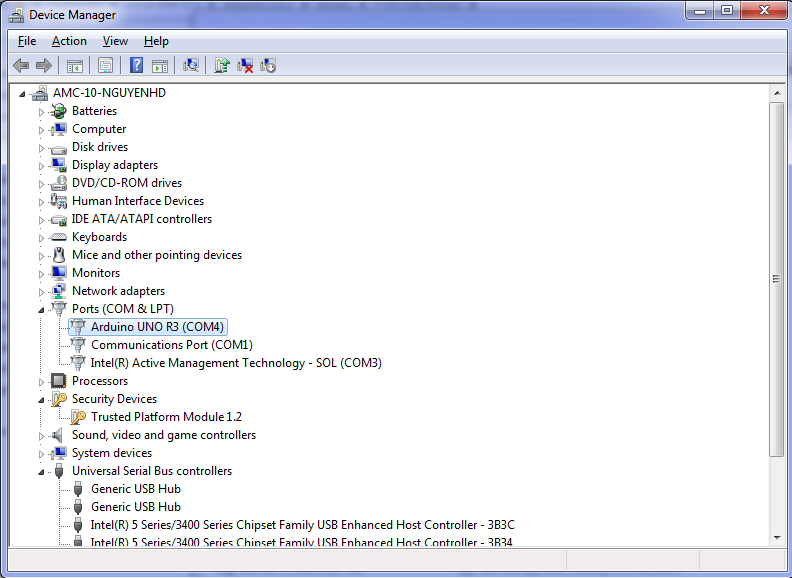Click the Disk drives category icon
Viewport: 792px width, 578px height.
pyautogui.click(x=59, y=149)
